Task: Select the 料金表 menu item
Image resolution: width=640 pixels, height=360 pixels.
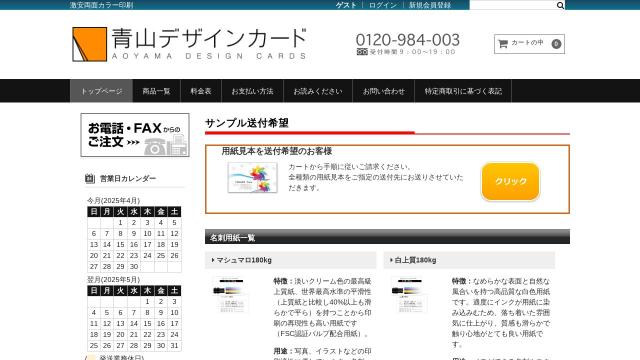Action: [x=201, y=91]
